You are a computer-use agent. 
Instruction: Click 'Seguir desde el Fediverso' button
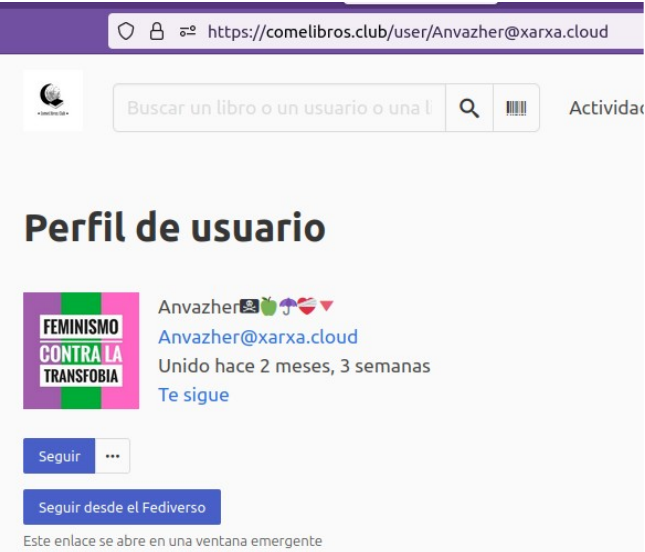(x=122, y=507)
